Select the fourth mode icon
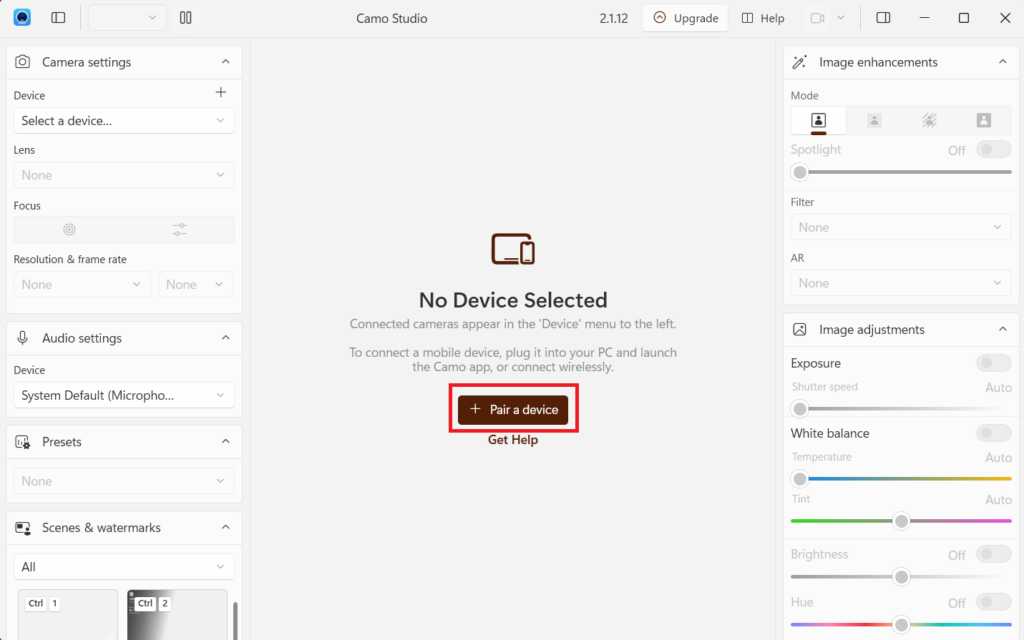This screenshot has width=1024, height=640. [x=984, y=120]
